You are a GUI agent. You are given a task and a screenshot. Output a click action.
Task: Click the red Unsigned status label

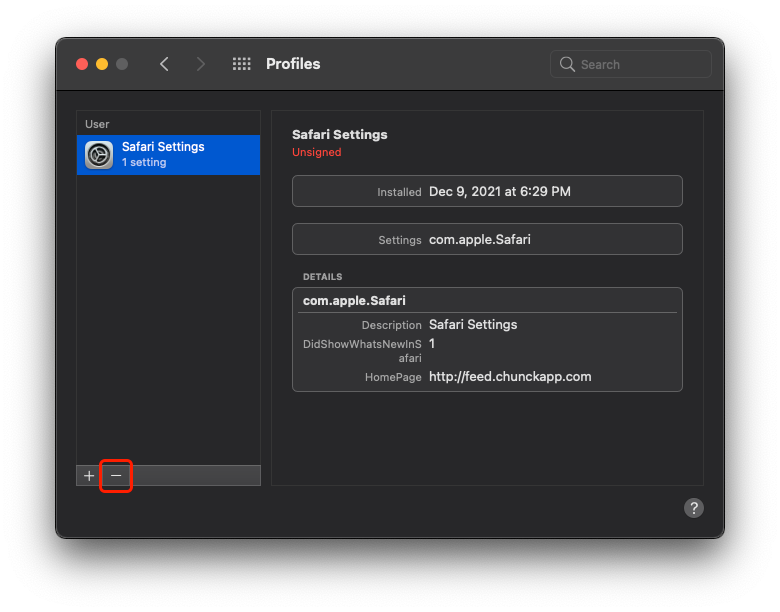tap(316, 152)
